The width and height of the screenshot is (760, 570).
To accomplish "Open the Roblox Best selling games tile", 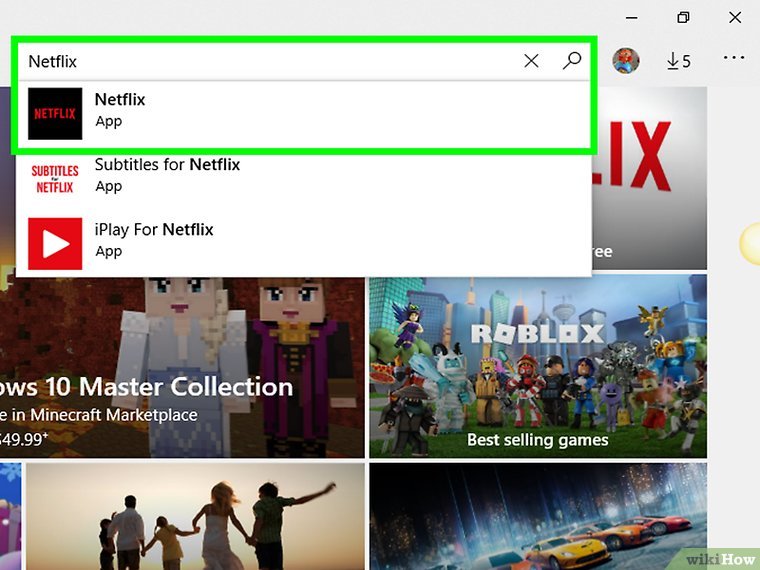I will (538, 366).
